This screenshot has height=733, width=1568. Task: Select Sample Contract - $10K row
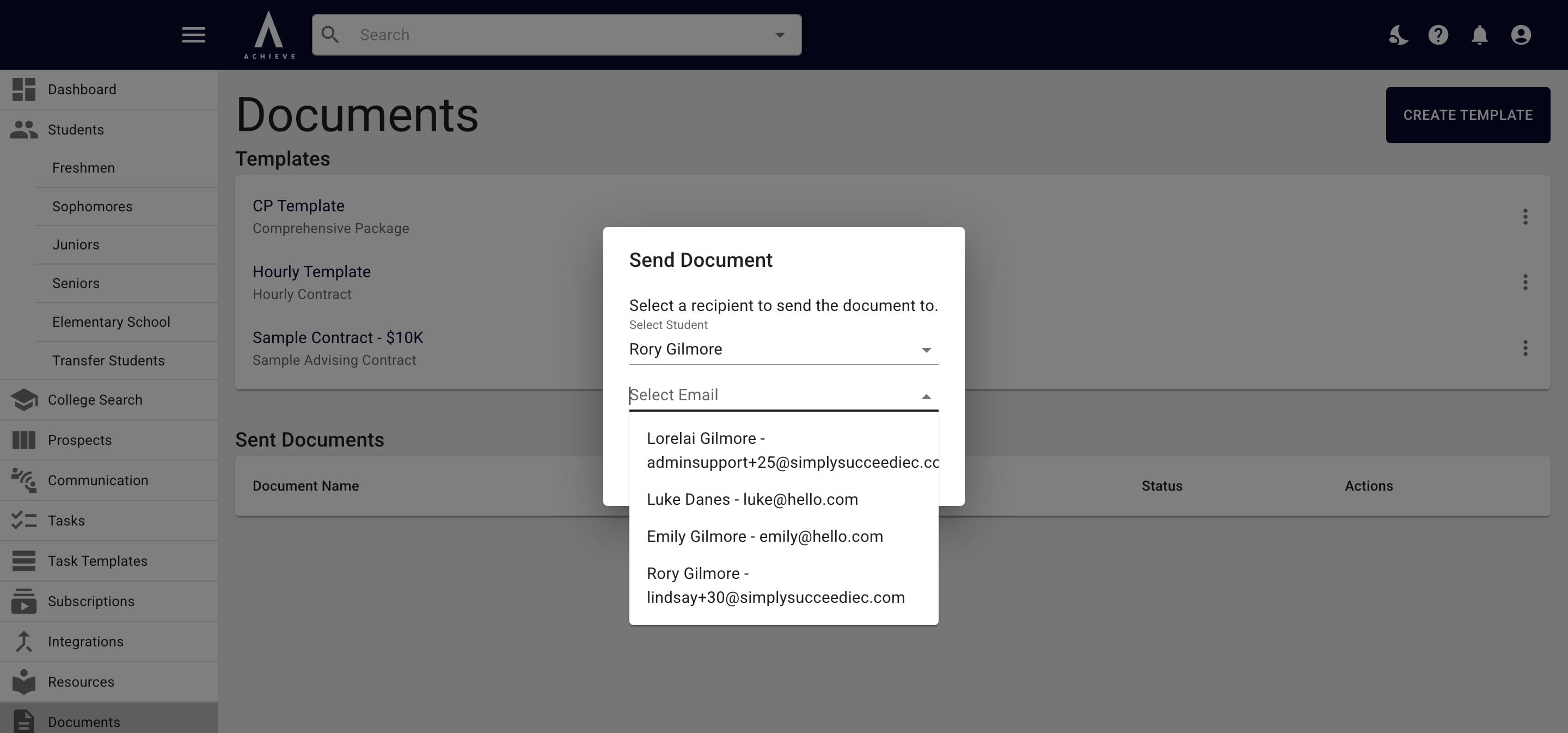892,348
